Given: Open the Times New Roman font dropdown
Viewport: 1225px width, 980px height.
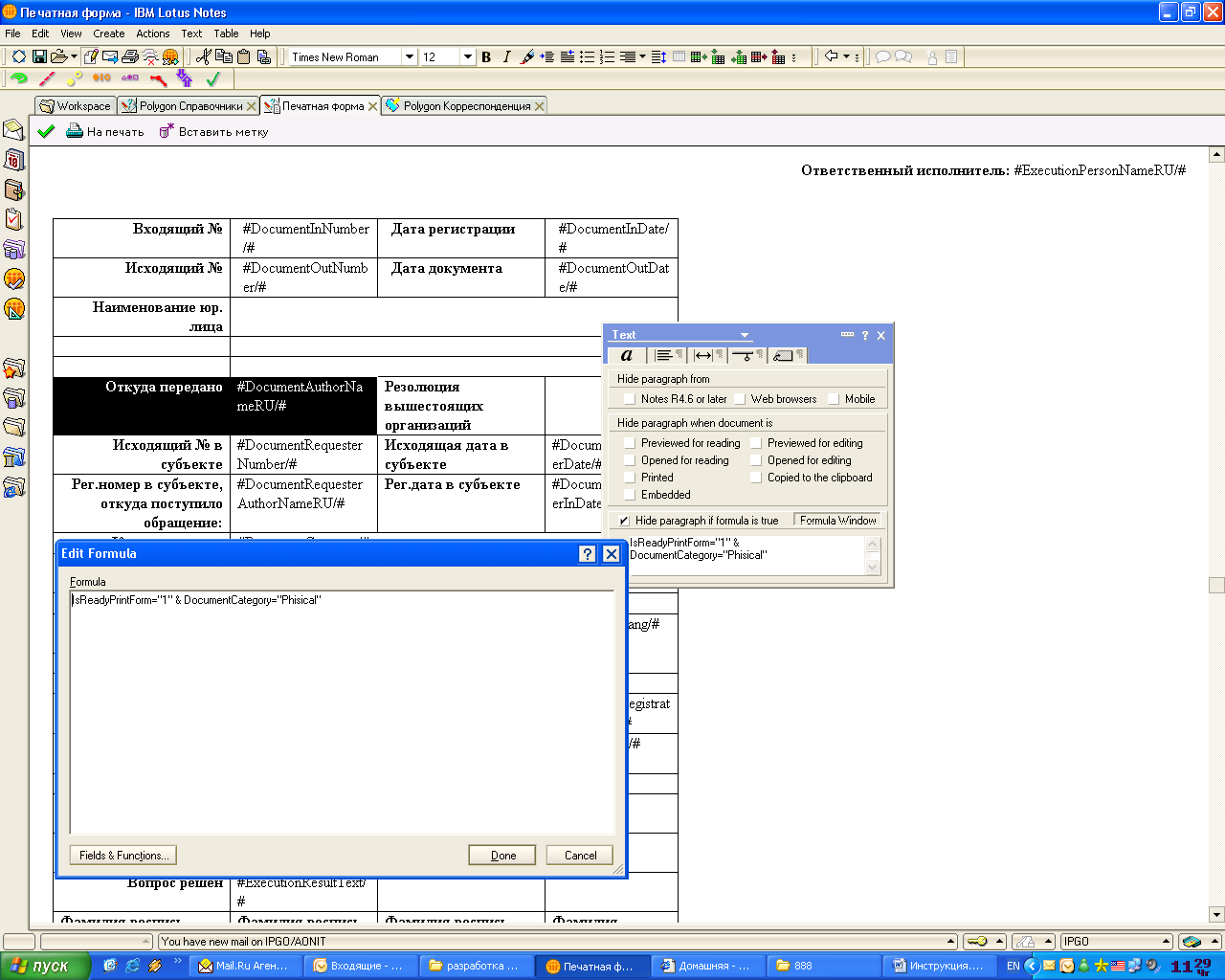Looking at the screenshot, I should click(410, 57).
